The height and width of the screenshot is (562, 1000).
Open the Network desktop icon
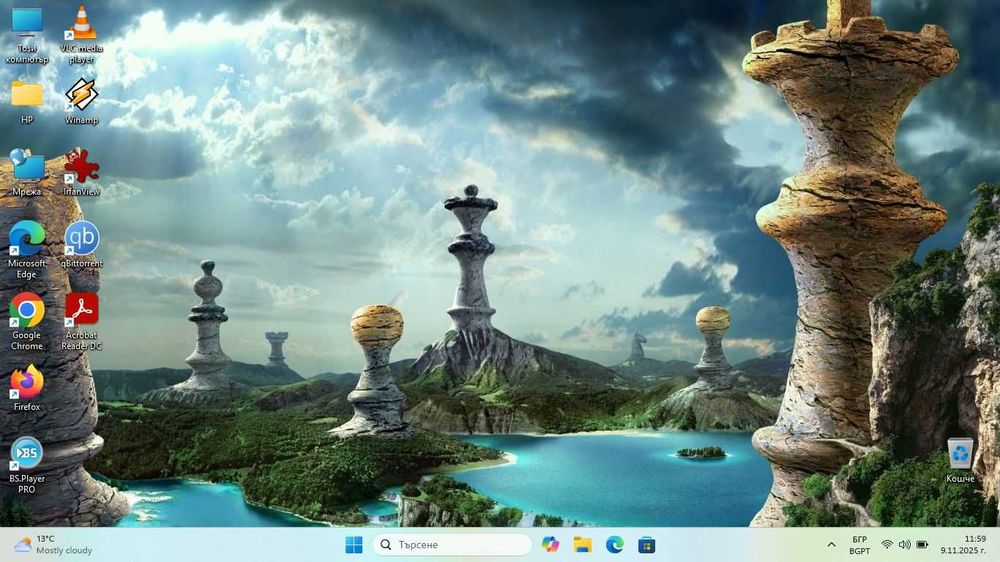27,173
